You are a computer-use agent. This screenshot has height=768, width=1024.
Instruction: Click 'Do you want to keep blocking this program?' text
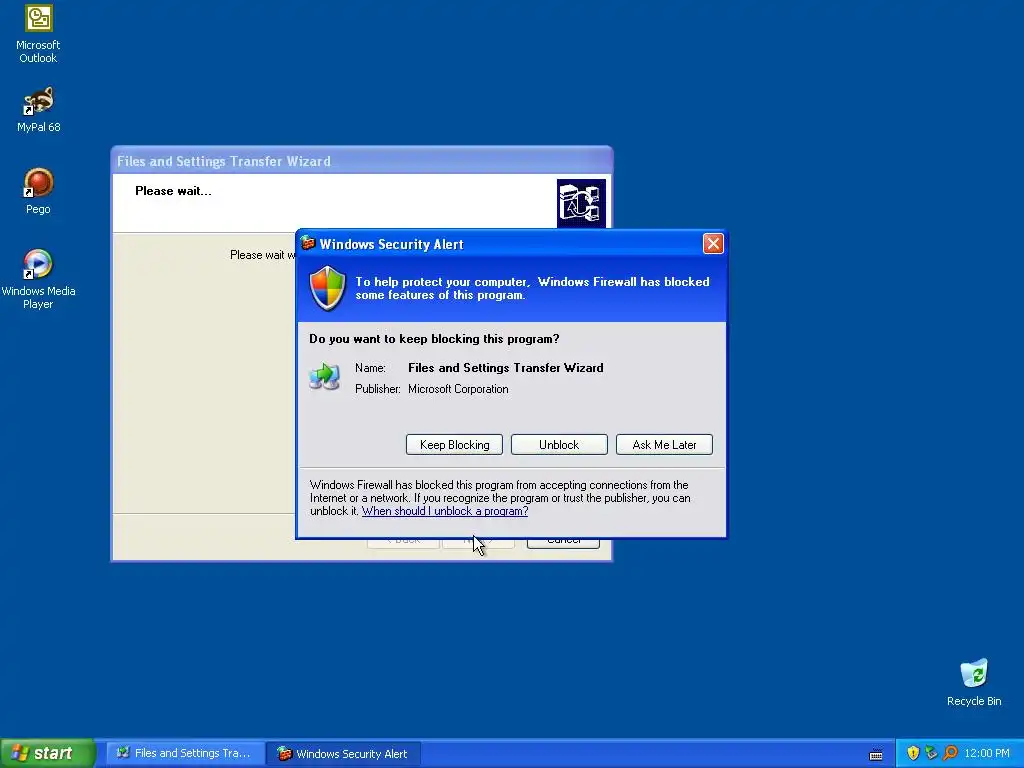pyautogui.click(x=434, y=339)
